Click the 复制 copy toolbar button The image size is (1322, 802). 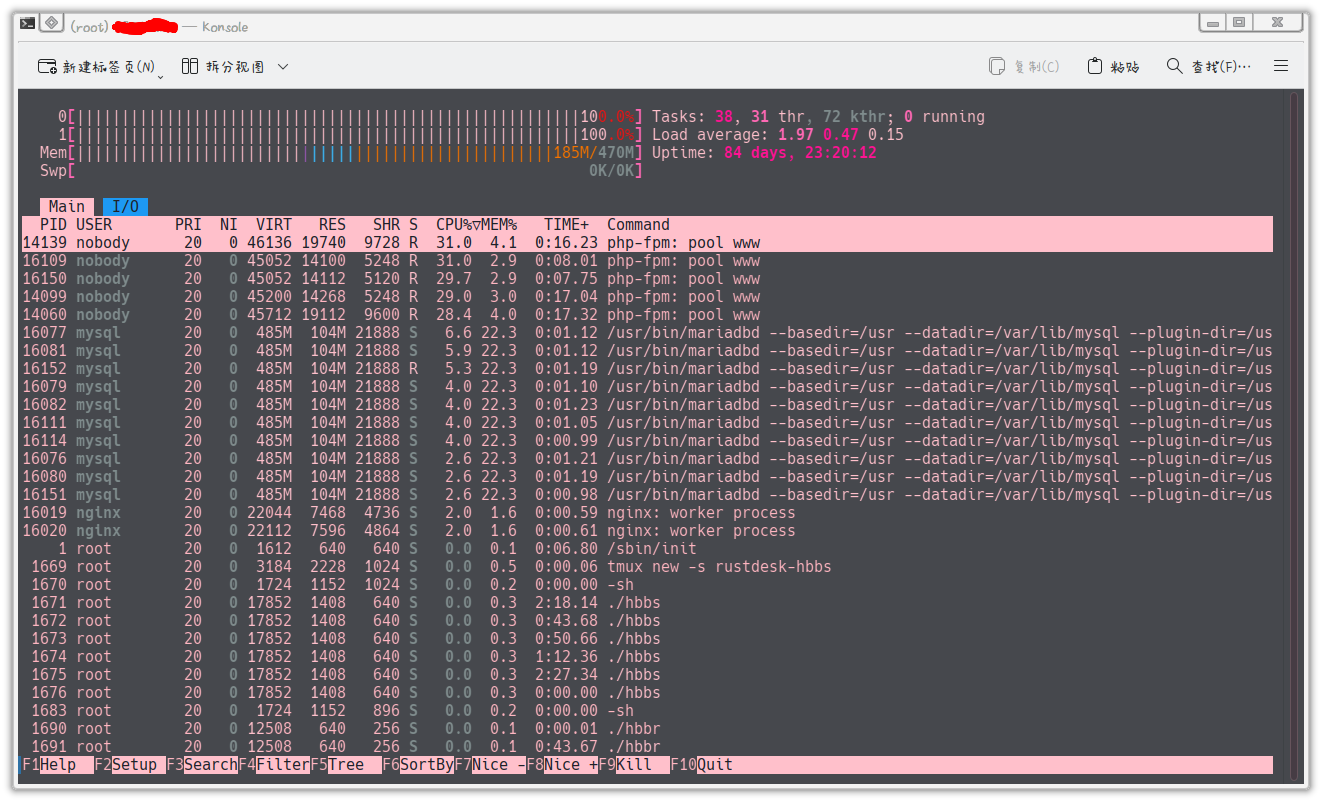1024,66
